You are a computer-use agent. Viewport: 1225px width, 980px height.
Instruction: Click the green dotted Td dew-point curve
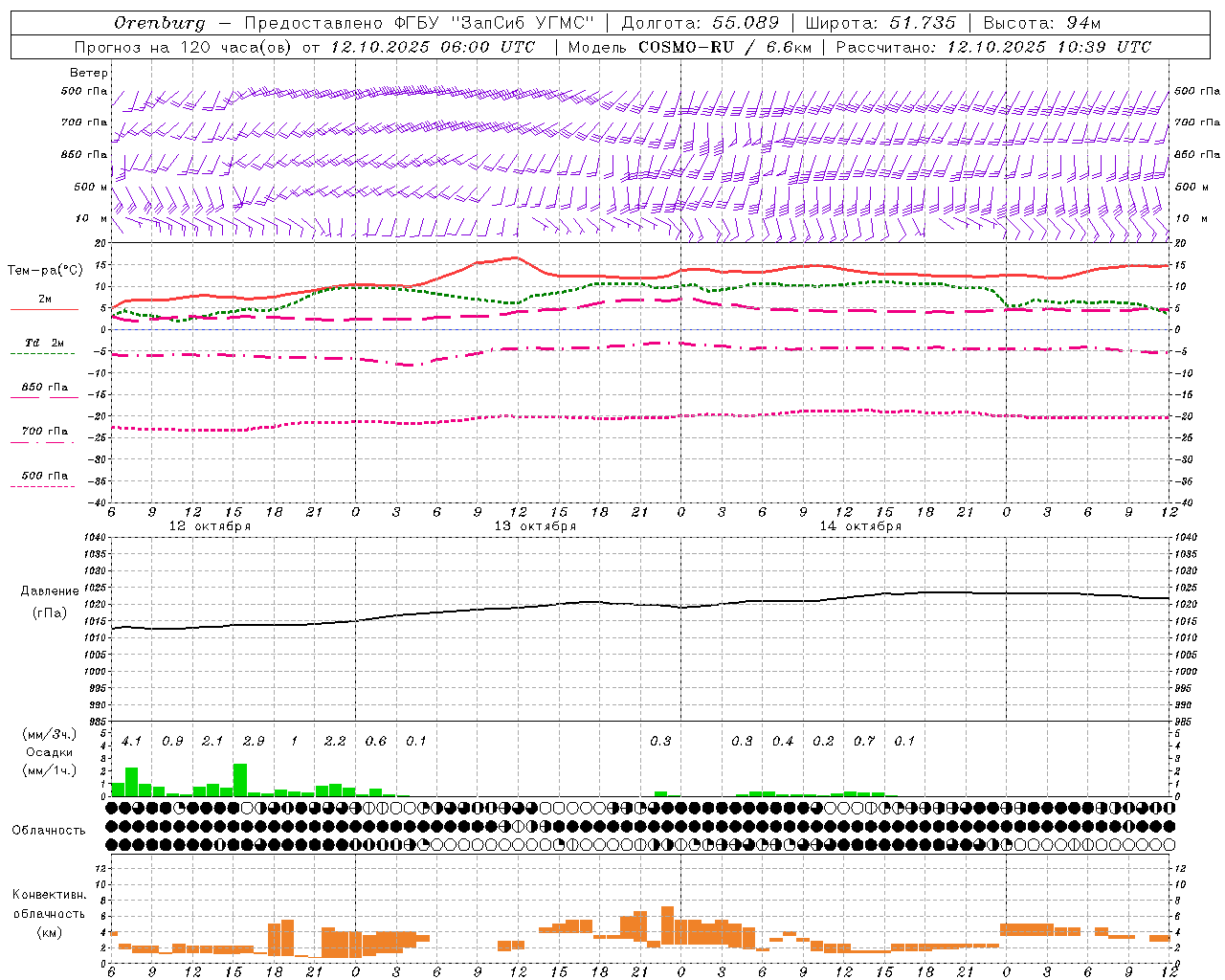click(x=639, y=284)
